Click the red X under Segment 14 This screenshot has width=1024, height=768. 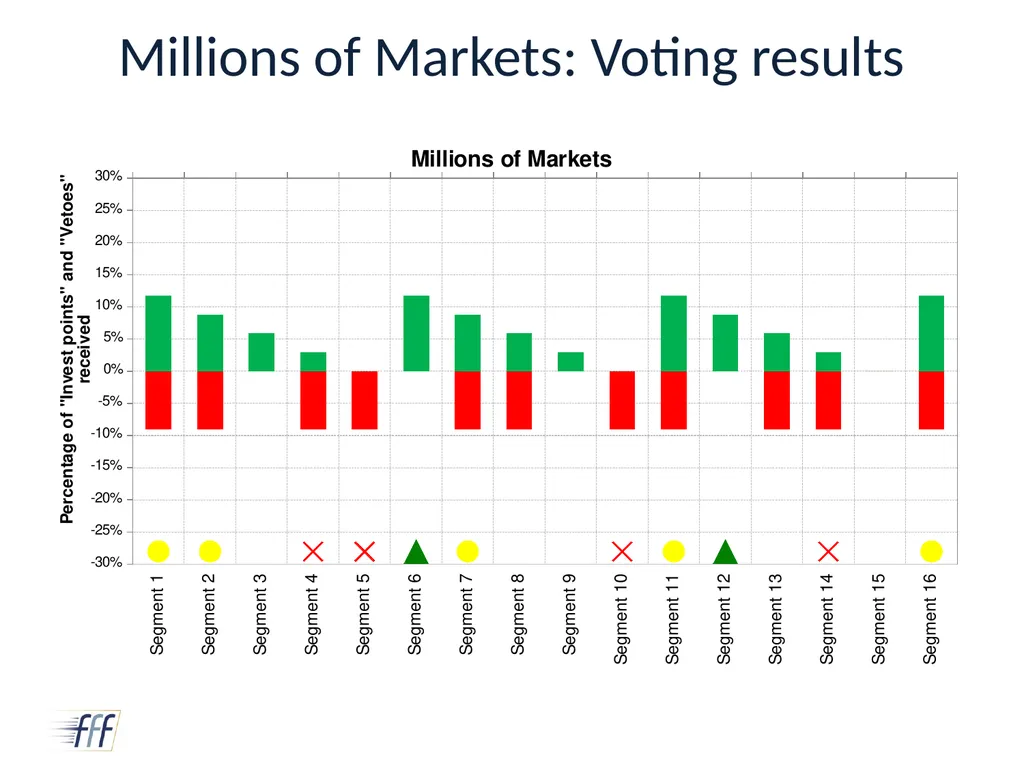[x=828, y=552]
